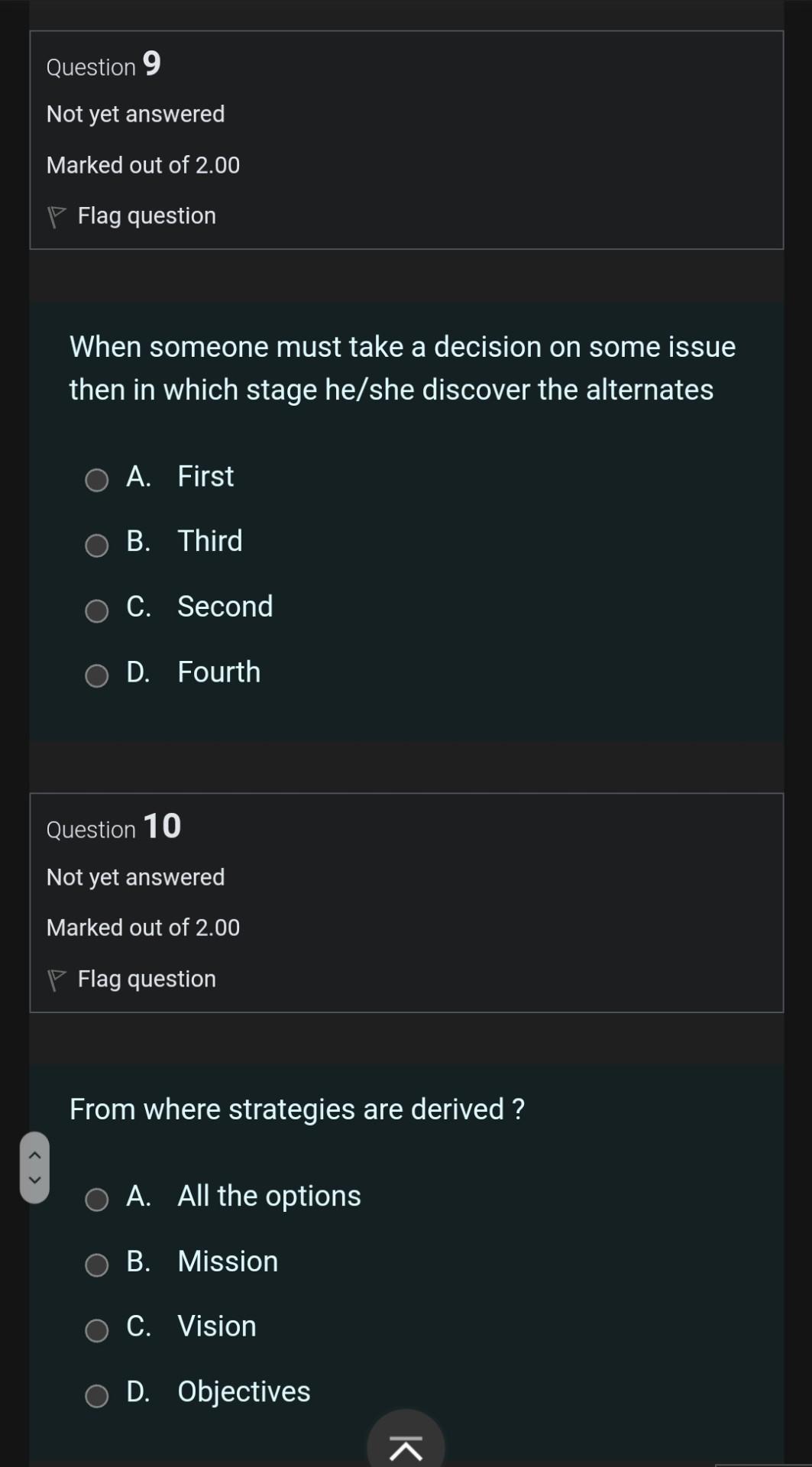Click the flag icon for Question 9
The image size is (812, 1467).
point(57,215)
